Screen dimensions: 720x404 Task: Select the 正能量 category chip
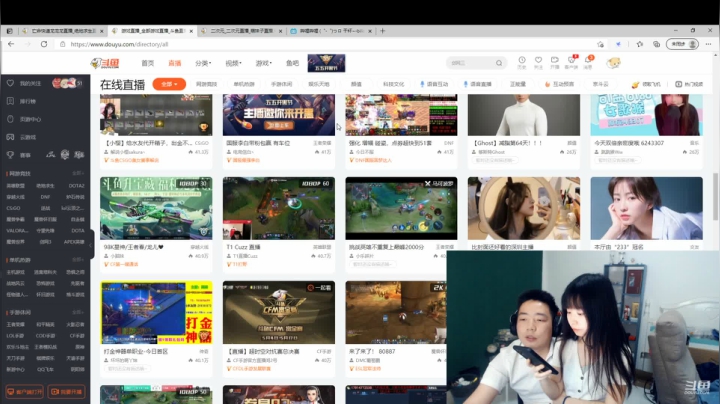(518, 84)
